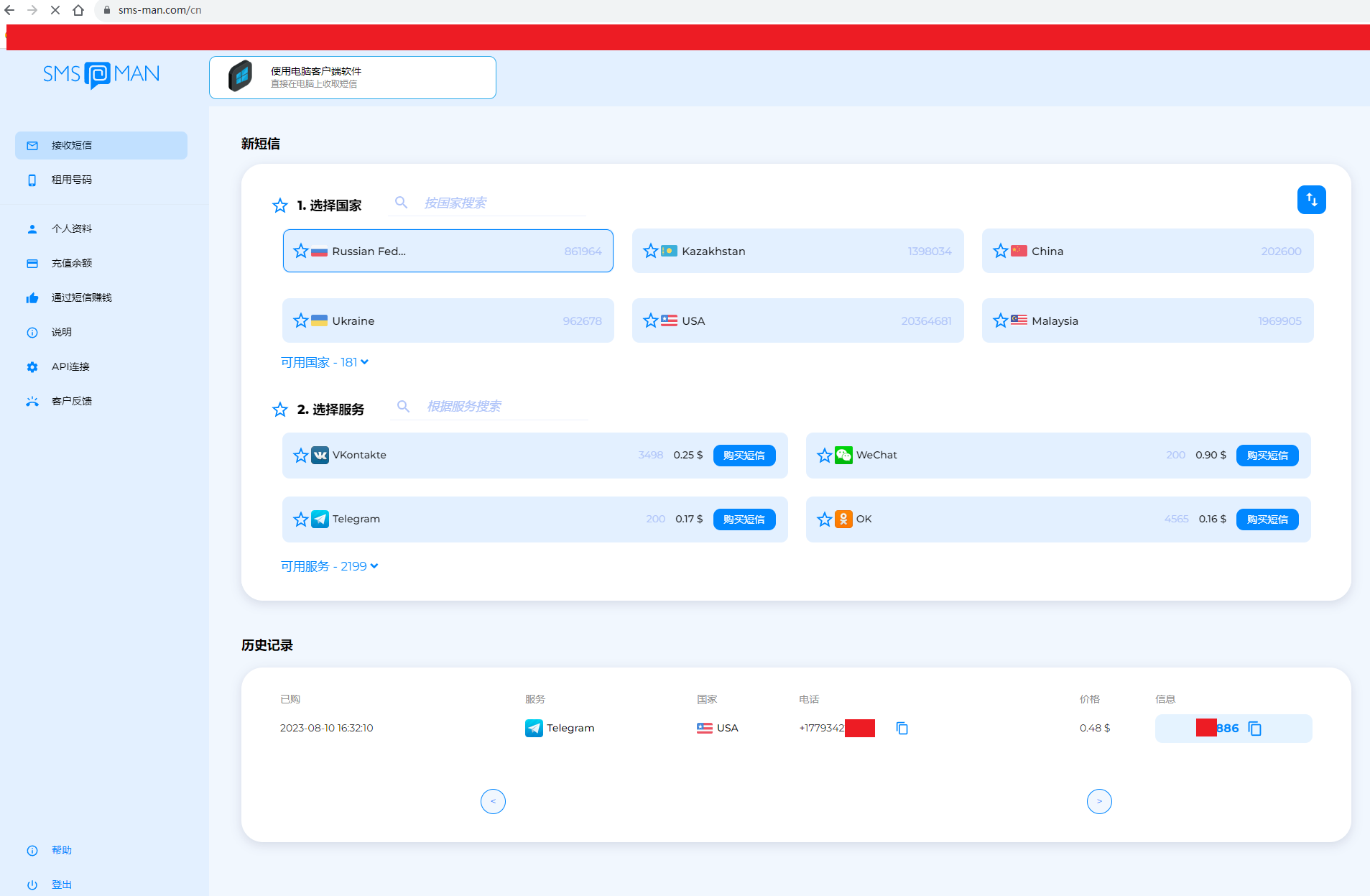This screenshot has width=1370, height=896.
Task: Click the thumbs-up icon beside 通过短信赚钱
Action: tap(32, 298)
